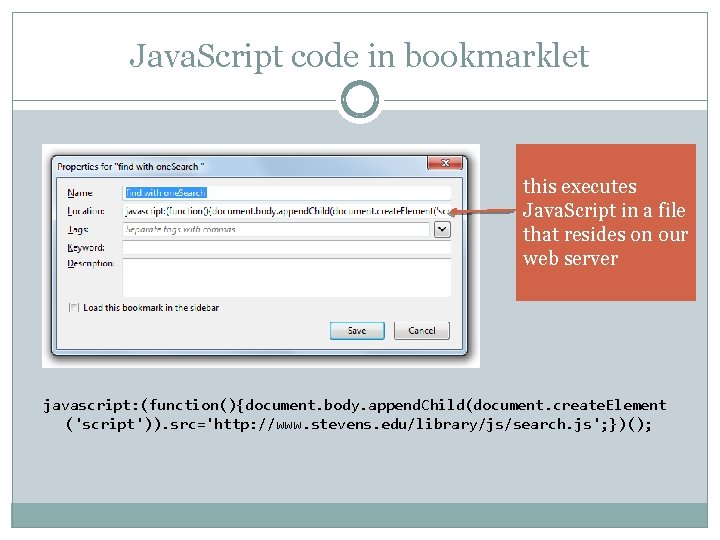Focus the Tags input field
The width and height of the screenshot is (720, 540).
tap(276, 230)
